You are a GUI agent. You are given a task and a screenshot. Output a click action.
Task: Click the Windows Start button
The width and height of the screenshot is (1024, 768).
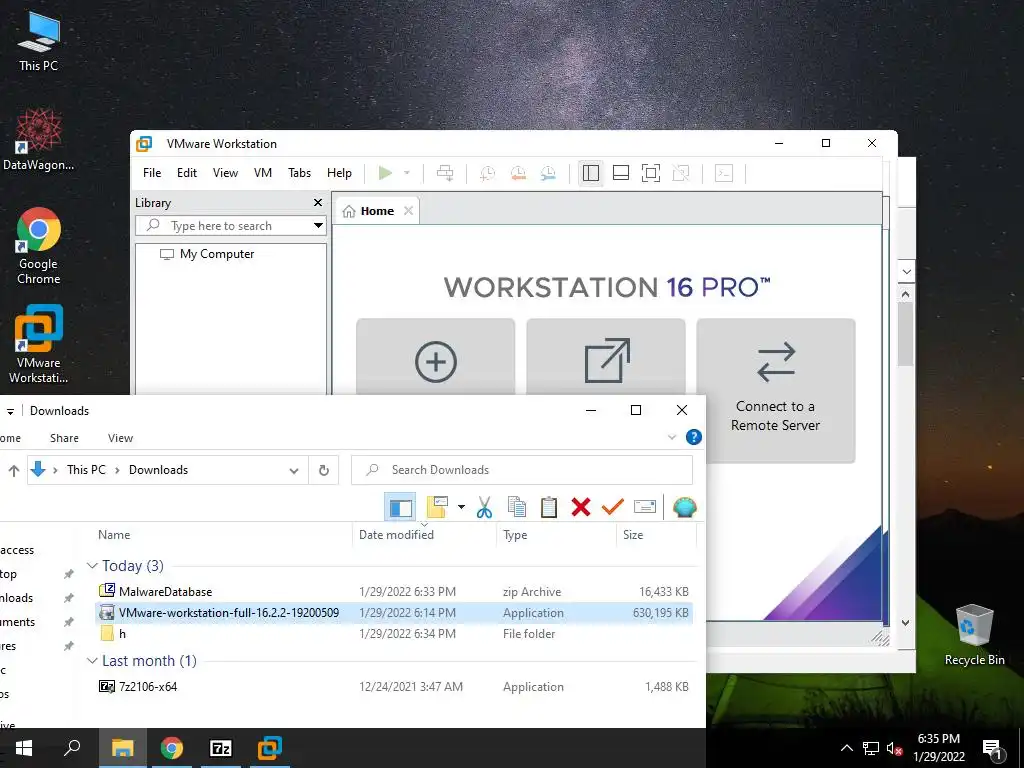[24, 748]
